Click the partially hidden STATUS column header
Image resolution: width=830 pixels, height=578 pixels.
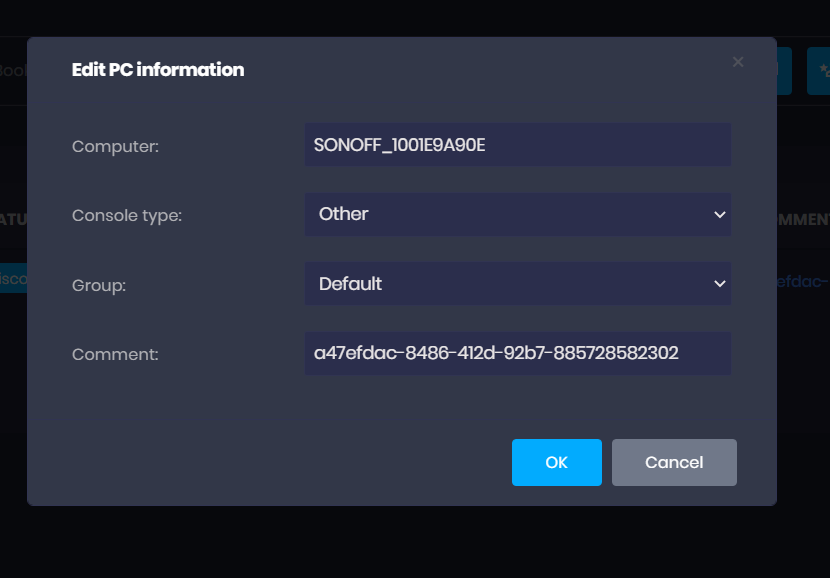click(12, 219)
